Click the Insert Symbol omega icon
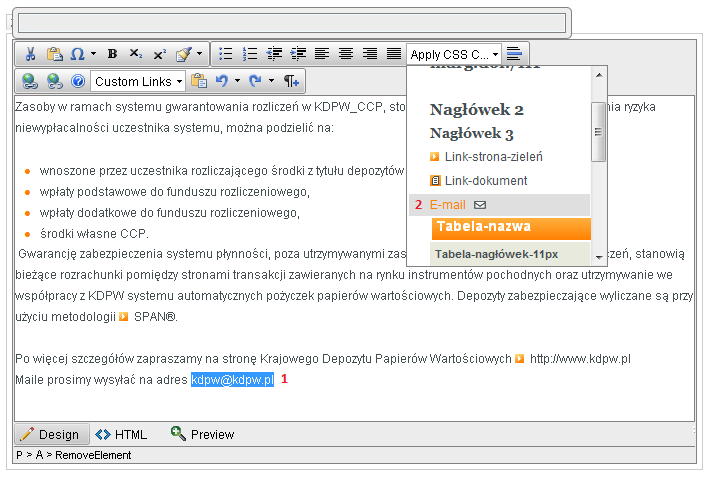The image size is (709, 477). (77, 54)
